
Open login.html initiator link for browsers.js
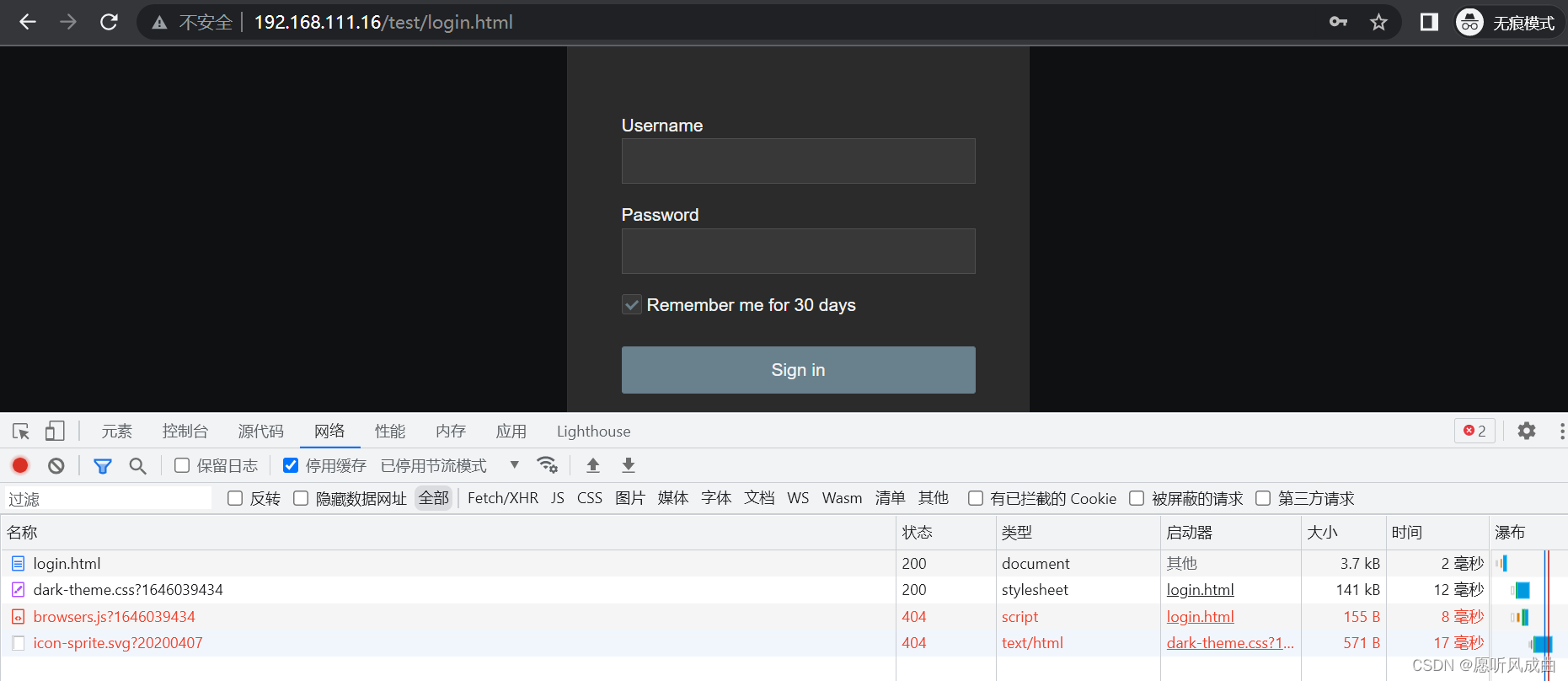[1200, 617]
